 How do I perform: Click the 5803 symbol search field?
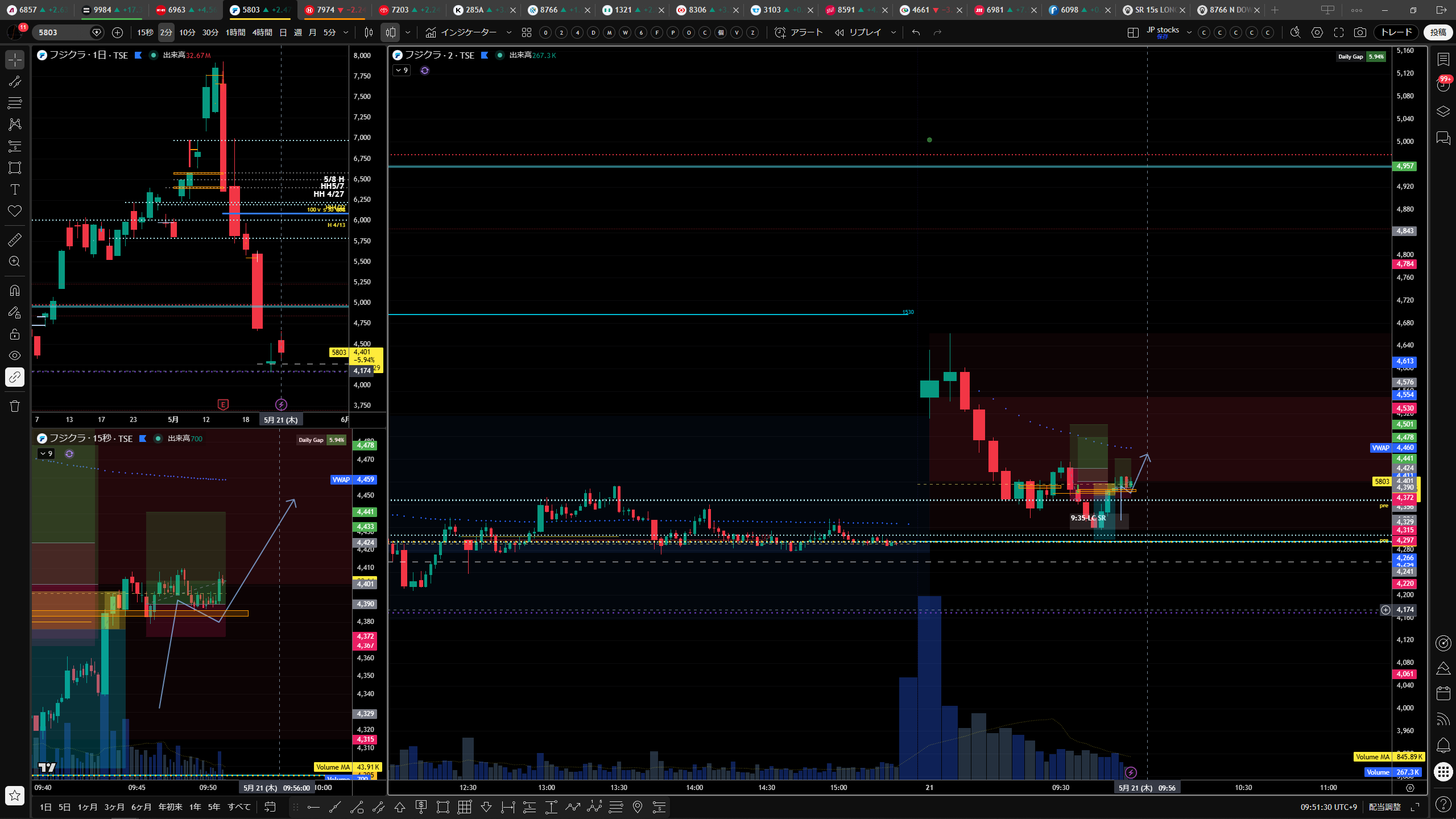(63, 32)
